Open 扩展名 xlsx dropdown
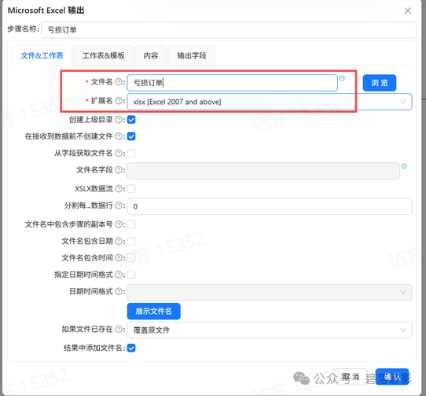The width and height of the screenshot is (426, 396). tap(269, 102)
